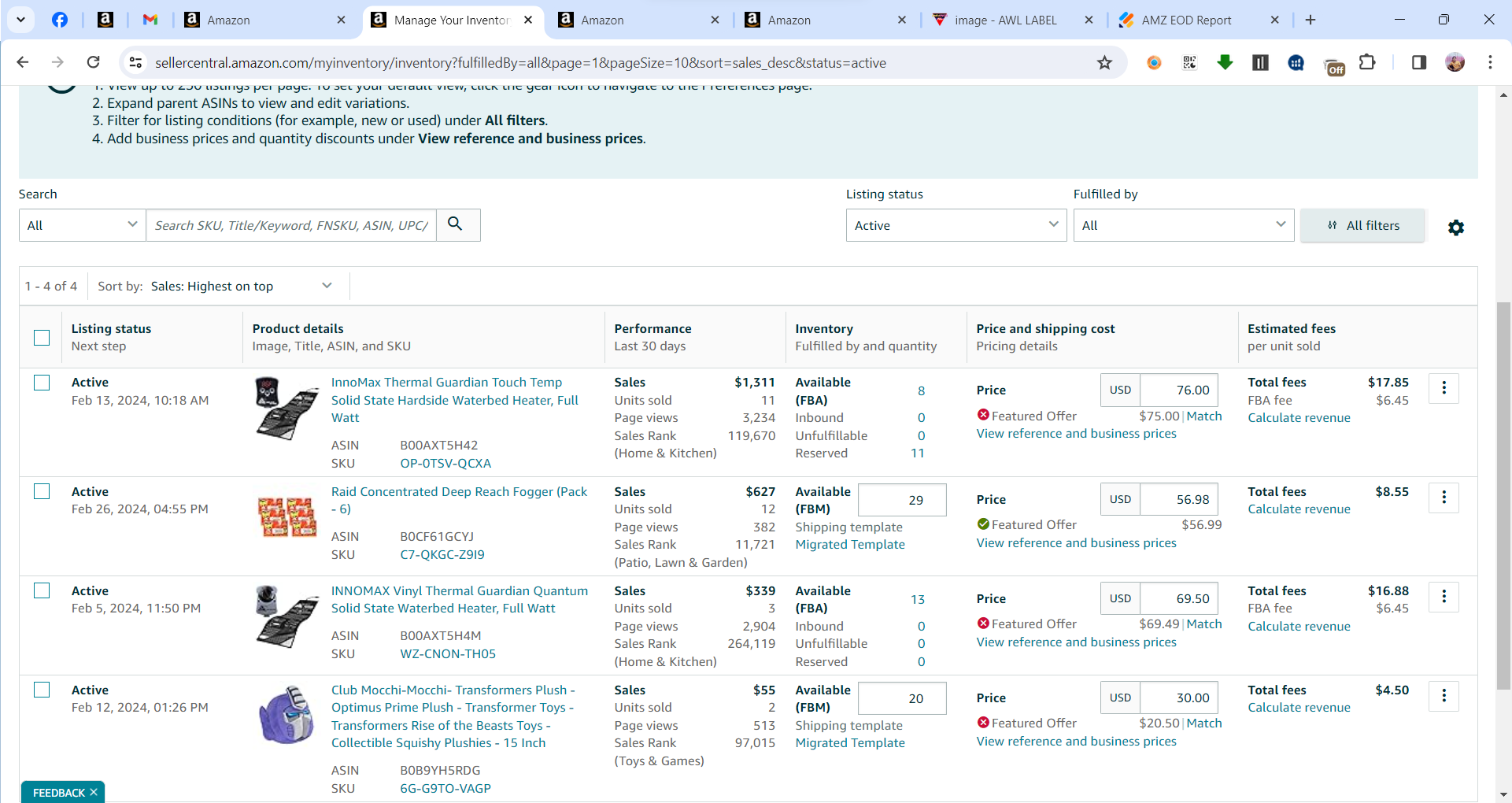Tick checkbox for InnoMax Touch Temp listing
The width and height of the screenshot is (1512, 803).
[42, 383]
